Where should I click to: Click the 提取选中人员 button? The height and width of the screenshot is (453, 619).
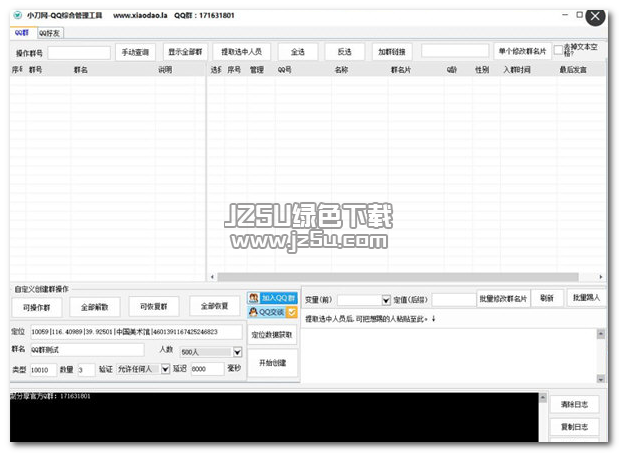pos(241,52)
